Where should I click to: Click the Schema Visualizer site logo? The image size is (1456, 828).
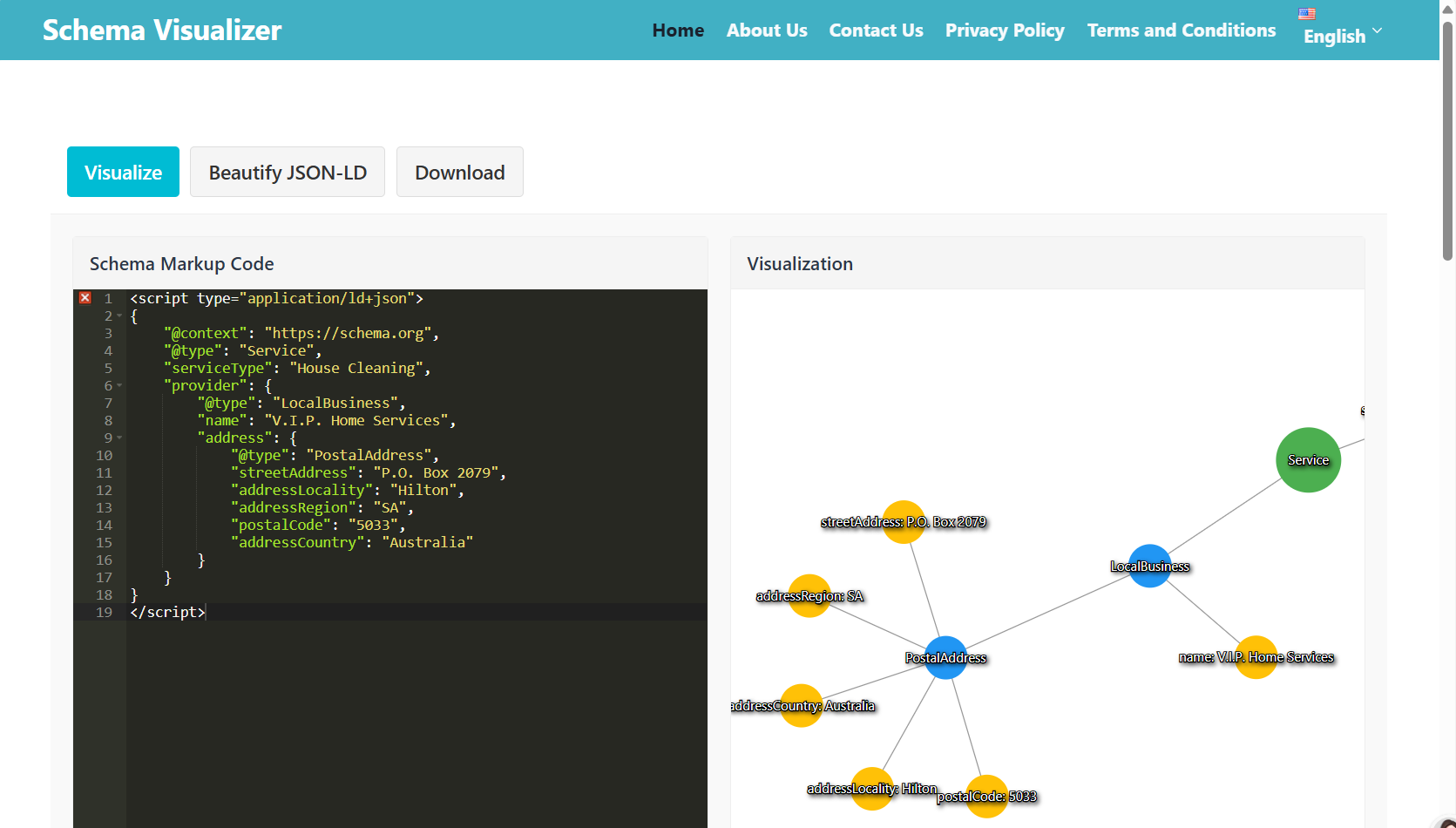click(x=162, y=31)
